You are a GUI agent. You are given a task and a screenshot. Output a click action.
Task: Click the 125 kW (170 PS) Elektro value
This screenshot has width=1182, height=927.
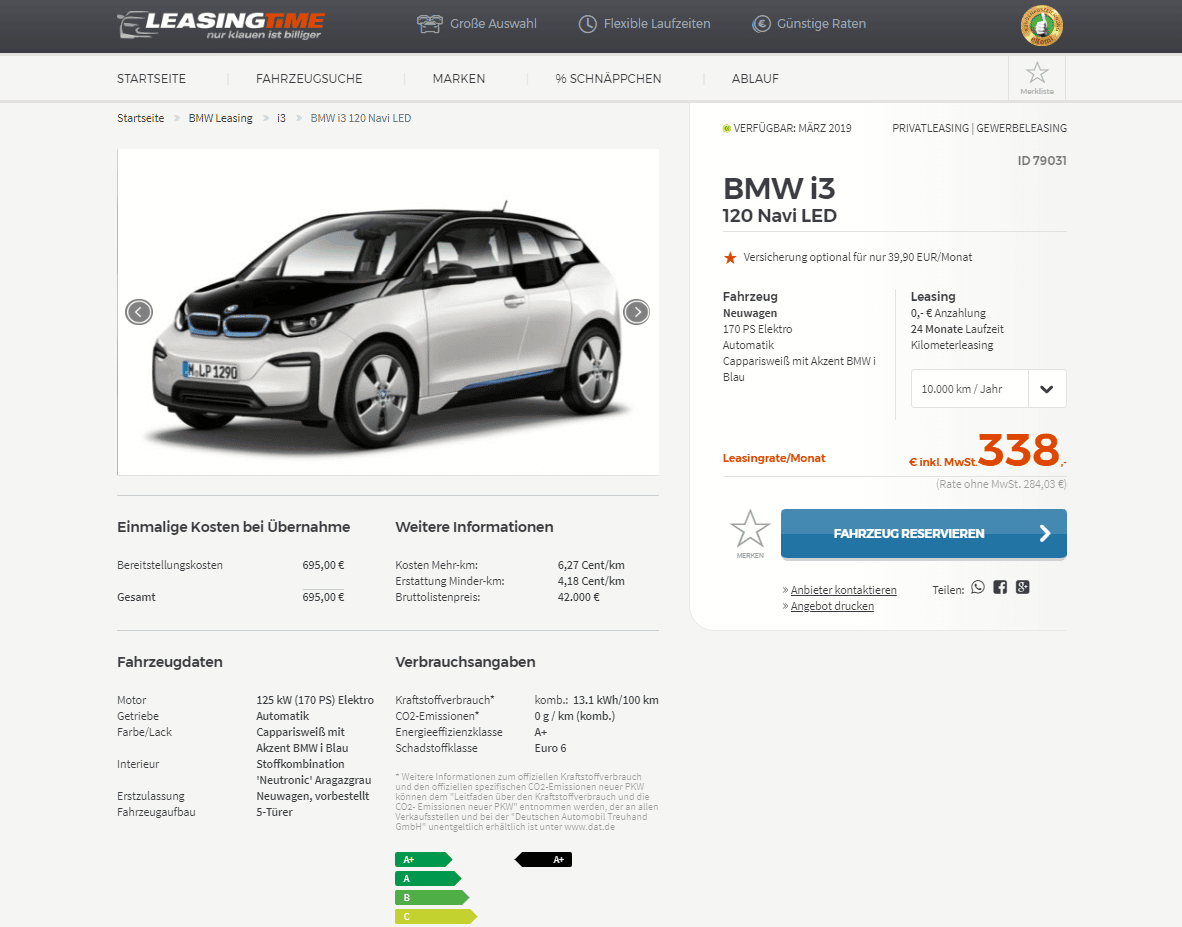[315, 700]
